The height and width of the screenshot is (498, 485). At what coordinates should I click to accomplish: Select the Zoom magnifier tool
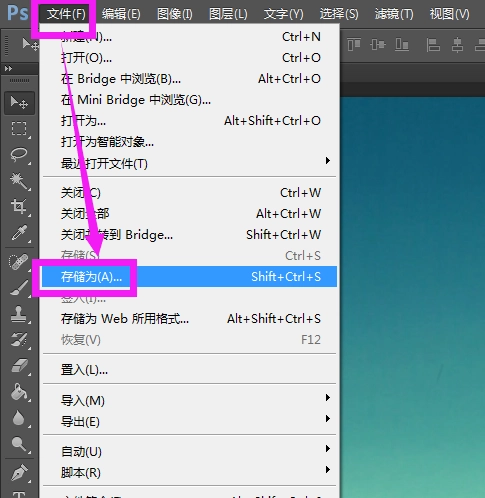point(19,444)
